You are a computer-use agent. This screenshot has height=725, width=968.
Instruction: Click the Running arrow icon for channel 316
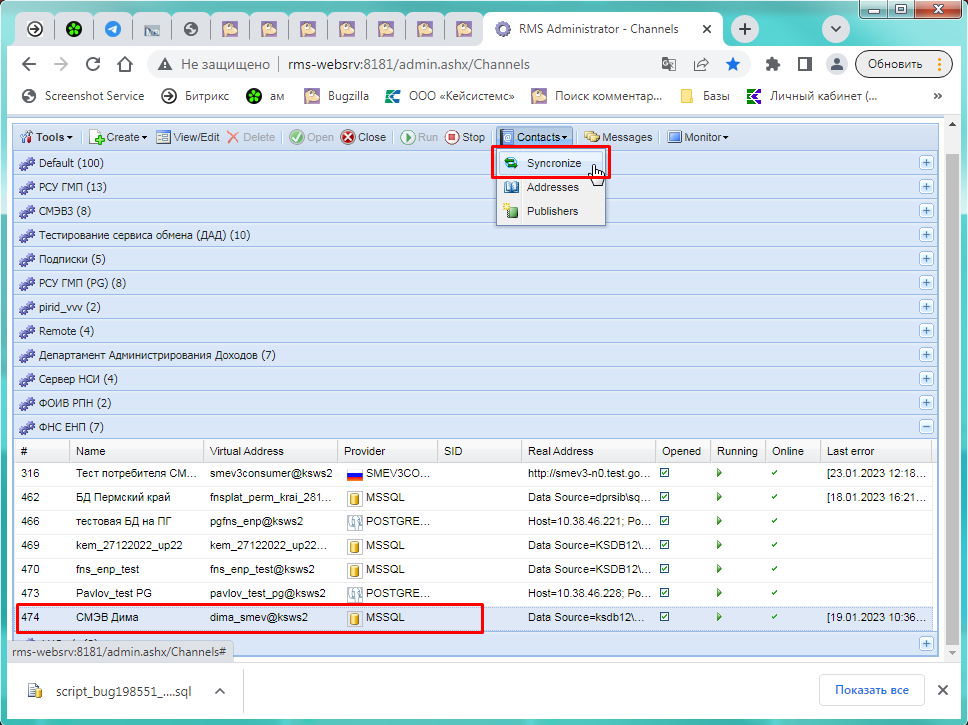(719, 473)
